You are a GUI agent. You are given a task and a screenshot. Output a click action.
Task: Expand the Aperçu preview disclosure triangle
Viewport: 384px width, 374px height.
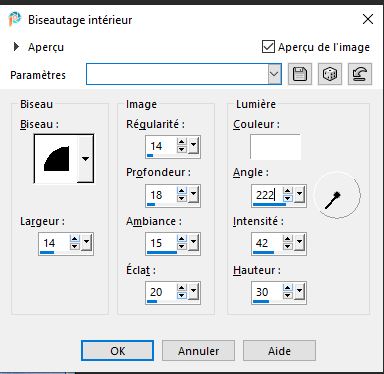click(16, 47)
